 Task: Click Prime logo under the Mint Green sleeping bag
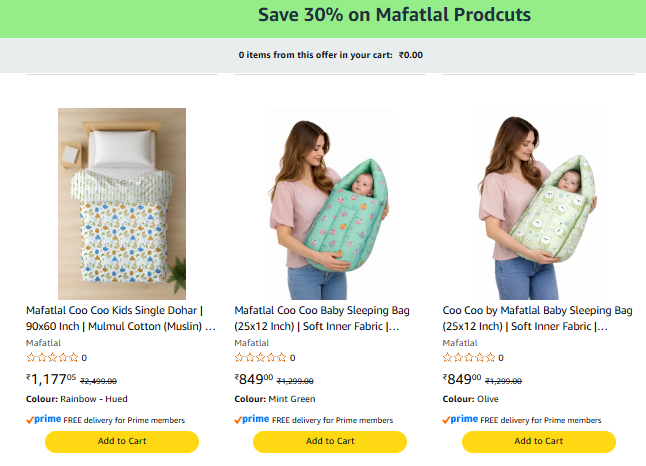pos(251,420)
